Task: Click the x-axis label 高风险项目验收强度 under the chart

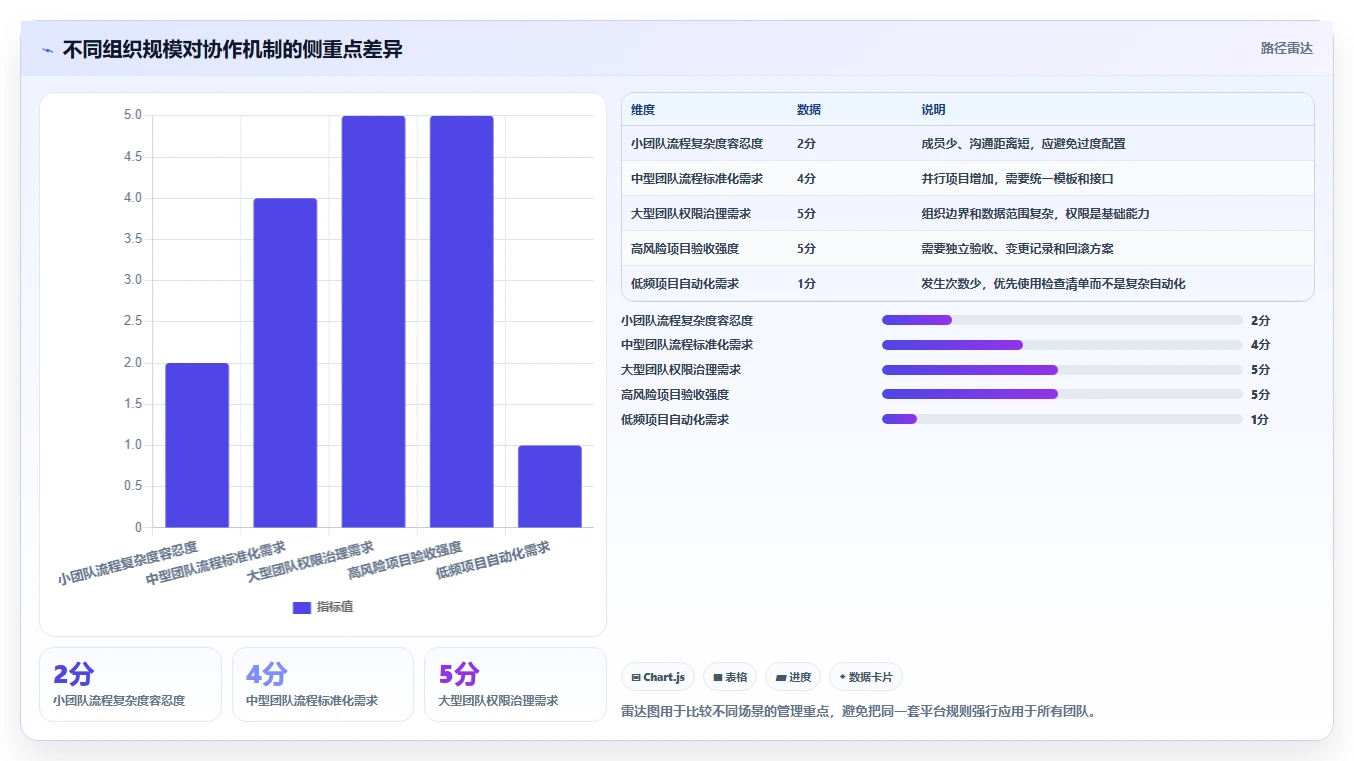Action: click(404, 561)
